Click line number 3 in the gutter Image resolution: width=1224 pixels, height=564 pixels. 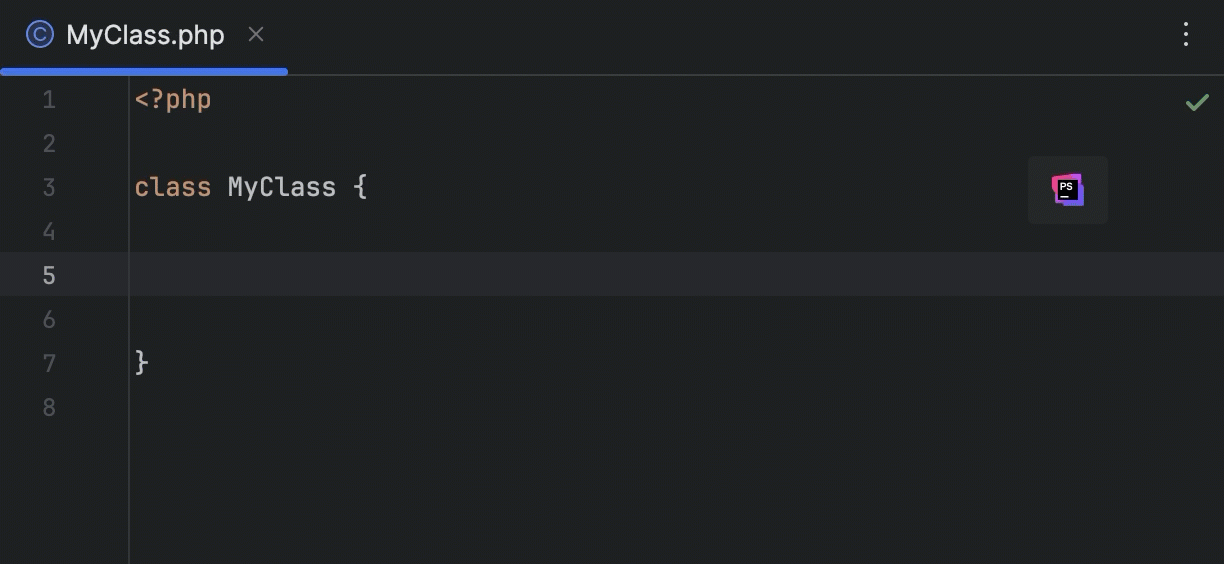tap(49, 188)
